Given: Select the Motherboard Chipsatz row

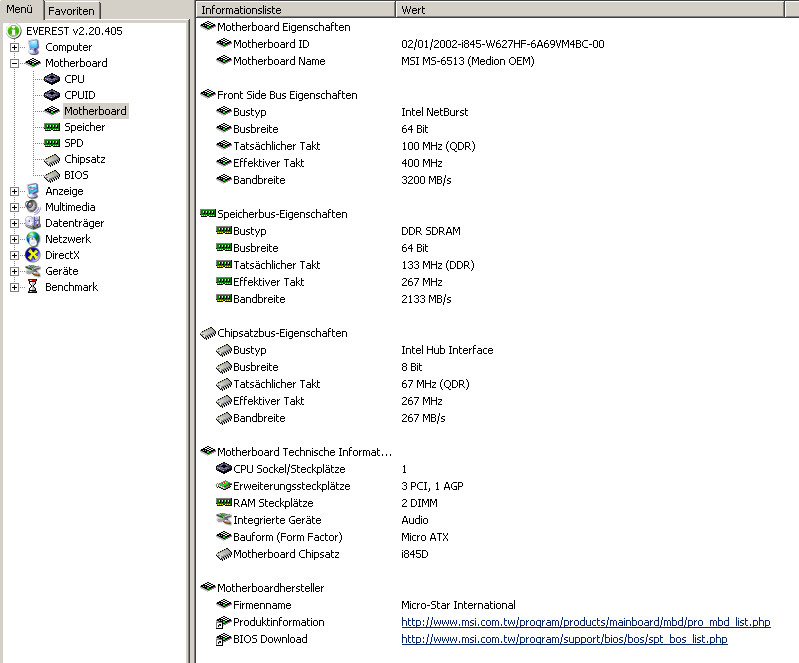Looking at the screenshot, I should 322,553.
